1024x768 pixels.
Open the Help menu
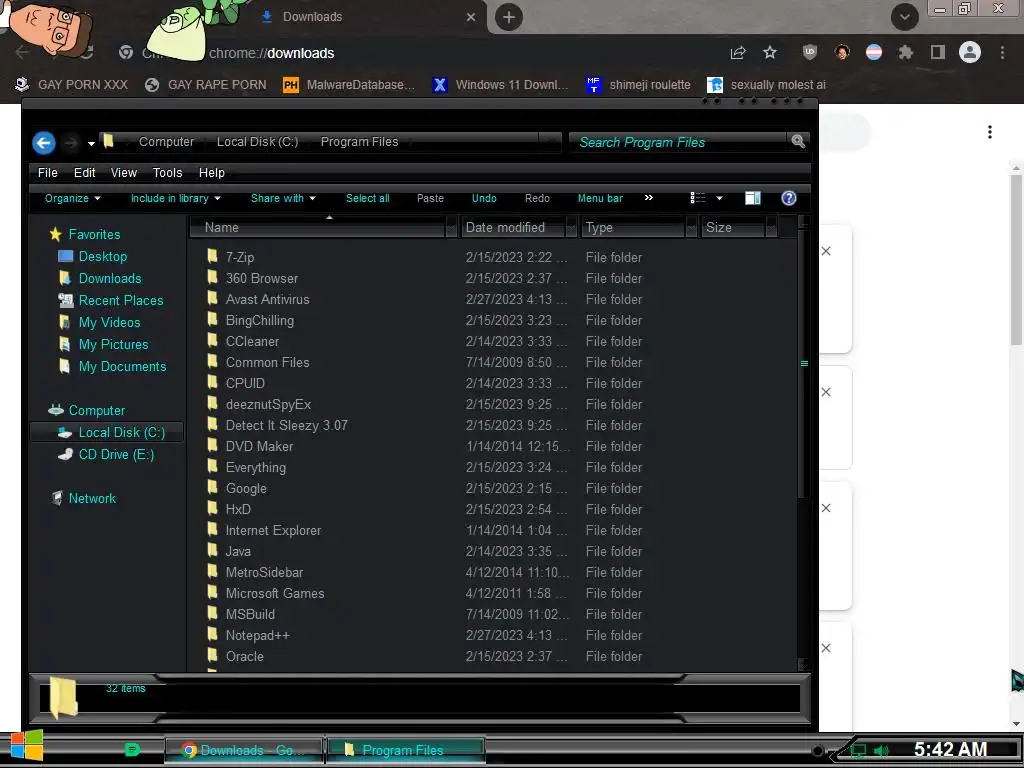tap(212, 173)
